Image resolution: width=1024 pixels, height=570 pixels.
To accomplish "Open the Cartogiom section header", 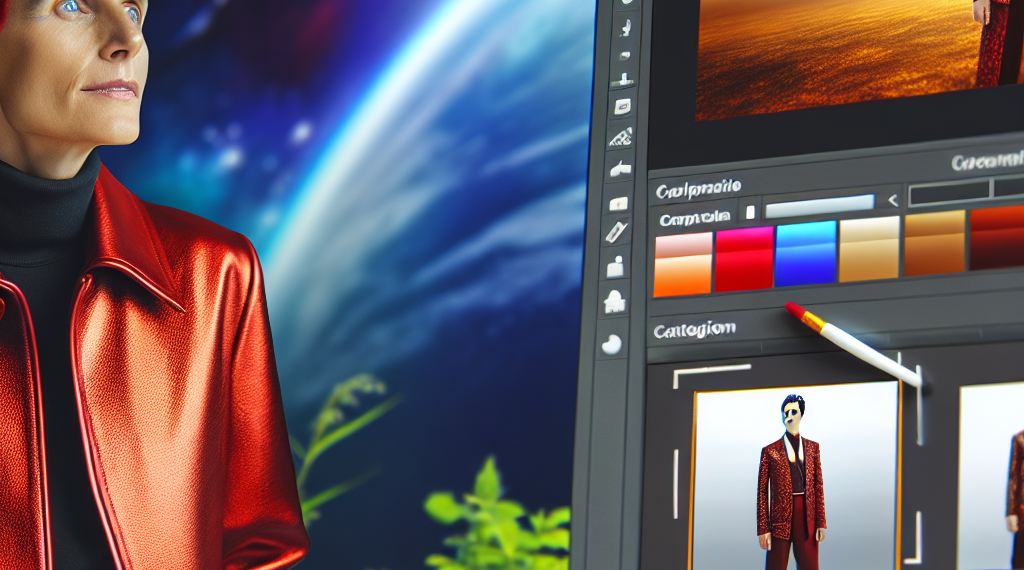I will click(695, 330).
